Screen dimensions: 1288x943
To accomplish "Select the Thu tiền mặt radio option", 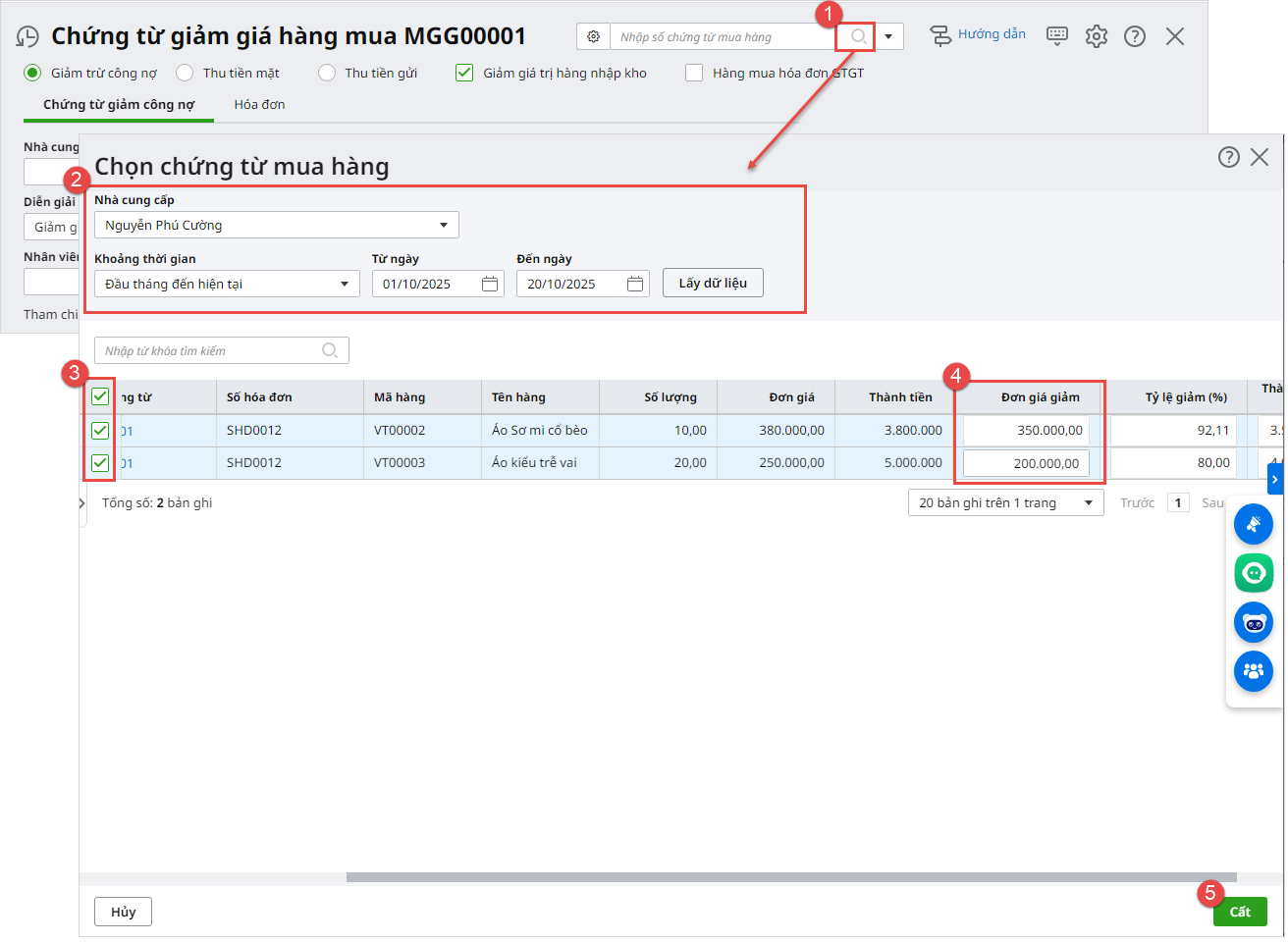I will coord(185,73).
